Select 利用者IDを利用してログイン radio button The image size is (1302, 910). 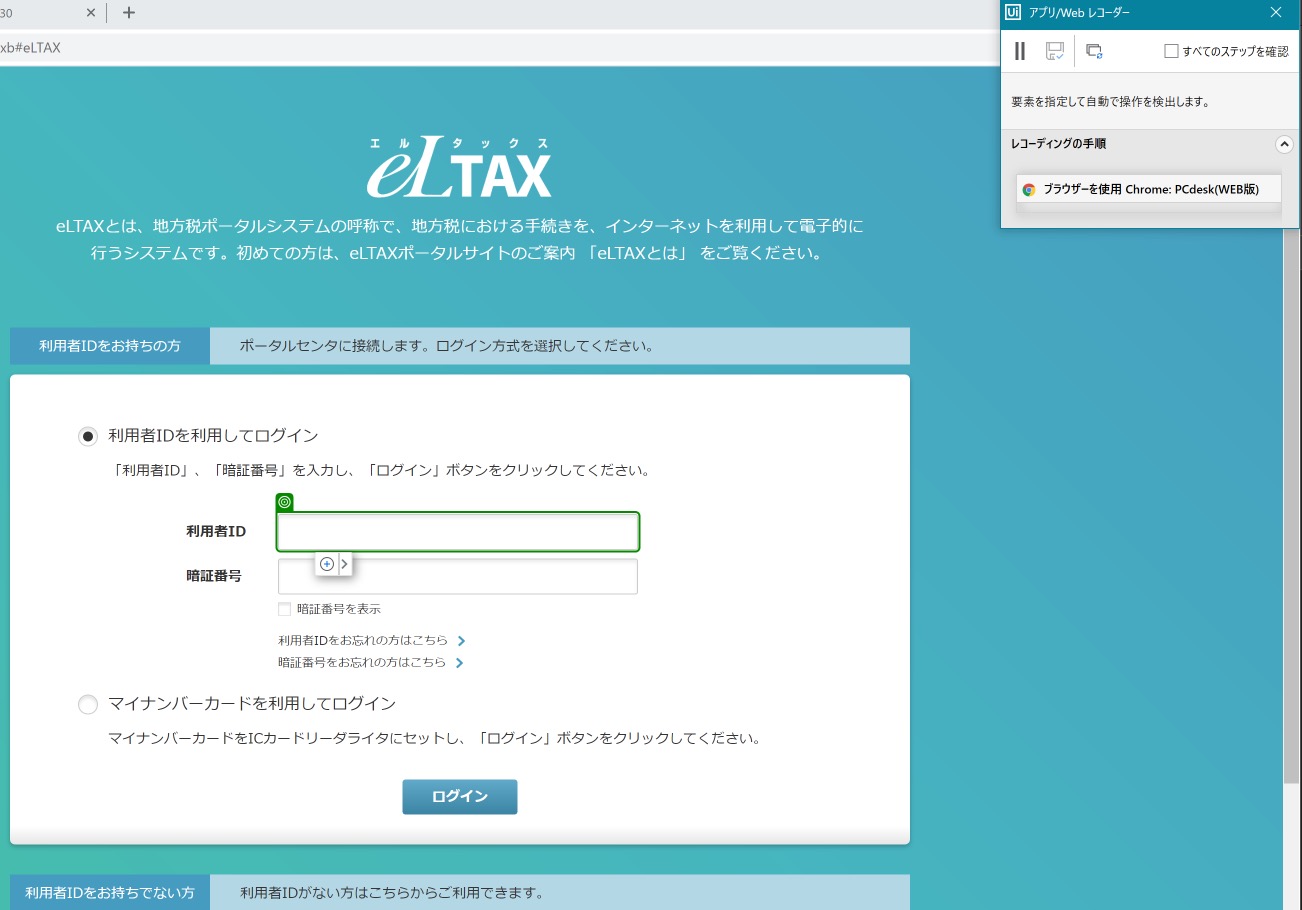coord(88,436)
